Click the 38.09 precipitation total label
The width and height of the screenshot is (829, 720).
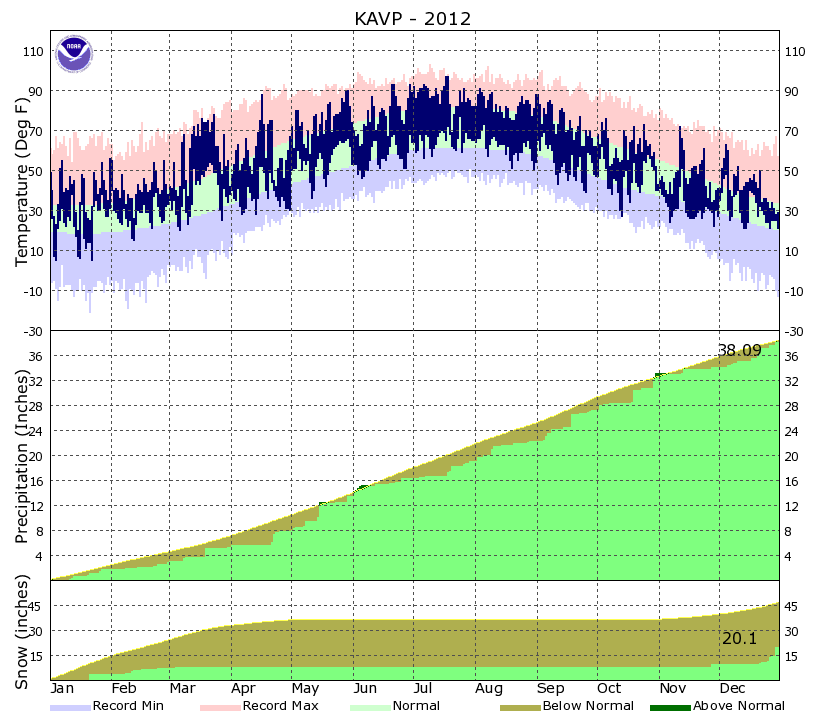(x=739, y=351)
